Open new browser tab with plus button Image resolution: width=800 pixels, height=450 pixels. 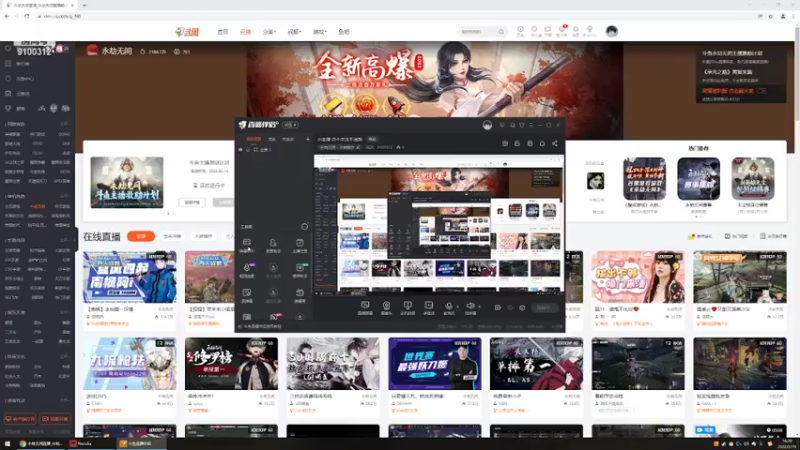[x=84, y=5]
